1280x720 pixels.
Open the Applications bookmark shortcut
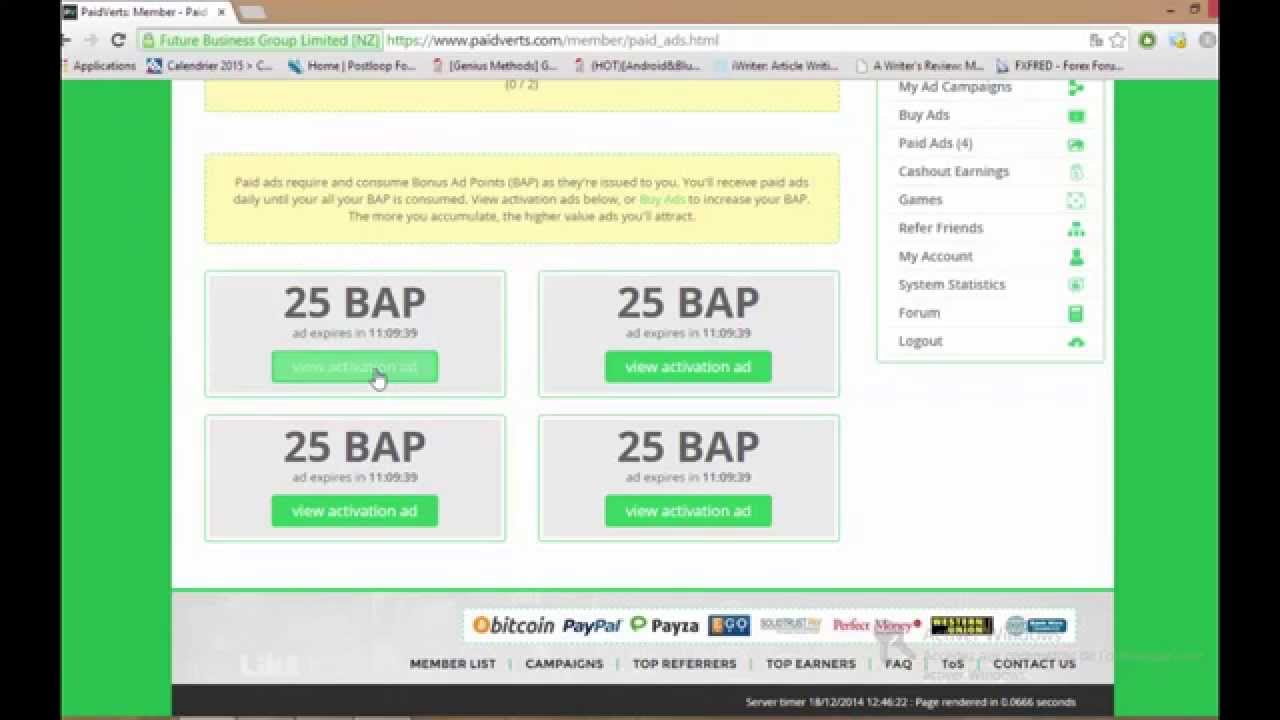pos(98,66)
